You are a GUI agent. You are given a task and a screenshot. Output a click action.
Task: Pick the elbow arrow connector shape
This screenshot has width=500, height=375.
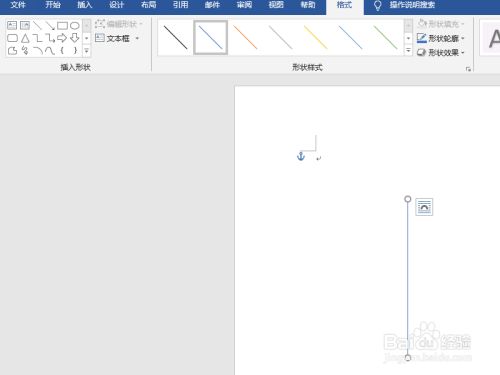pos(50,38)
